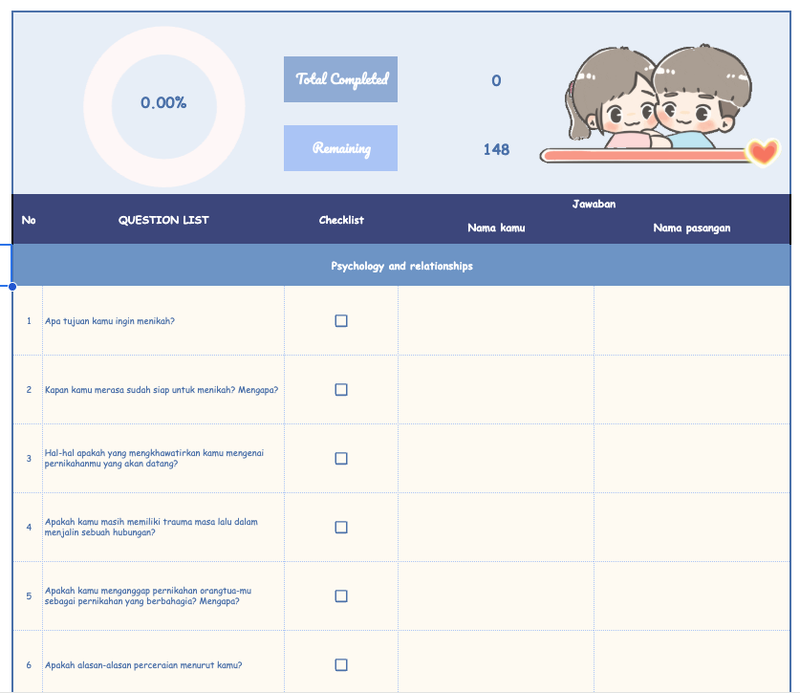This screenshot has height=693, width=800.
Task: Select the 'Checklist' column header
Action: [341, 220]
